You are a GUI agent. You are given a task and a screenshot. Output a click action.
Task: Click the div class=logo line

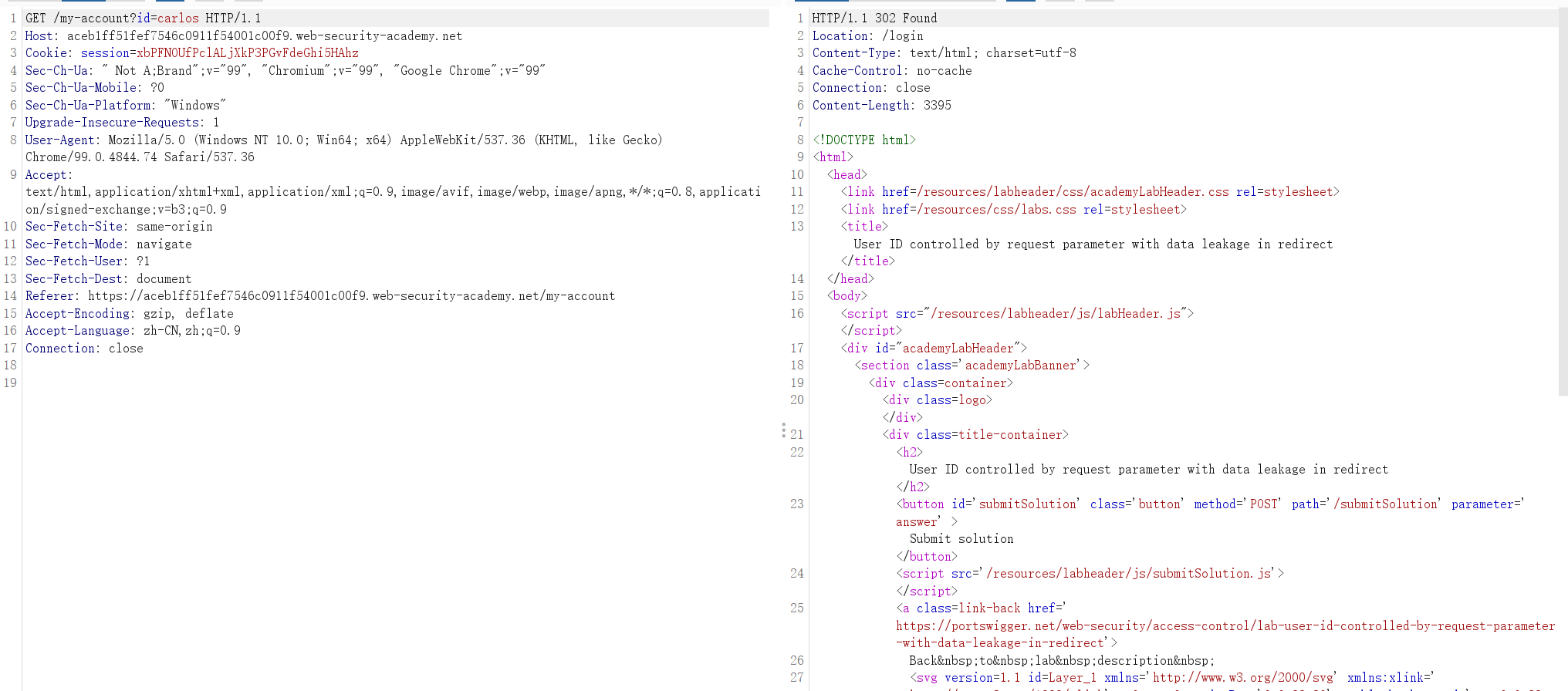coord(938,399)
